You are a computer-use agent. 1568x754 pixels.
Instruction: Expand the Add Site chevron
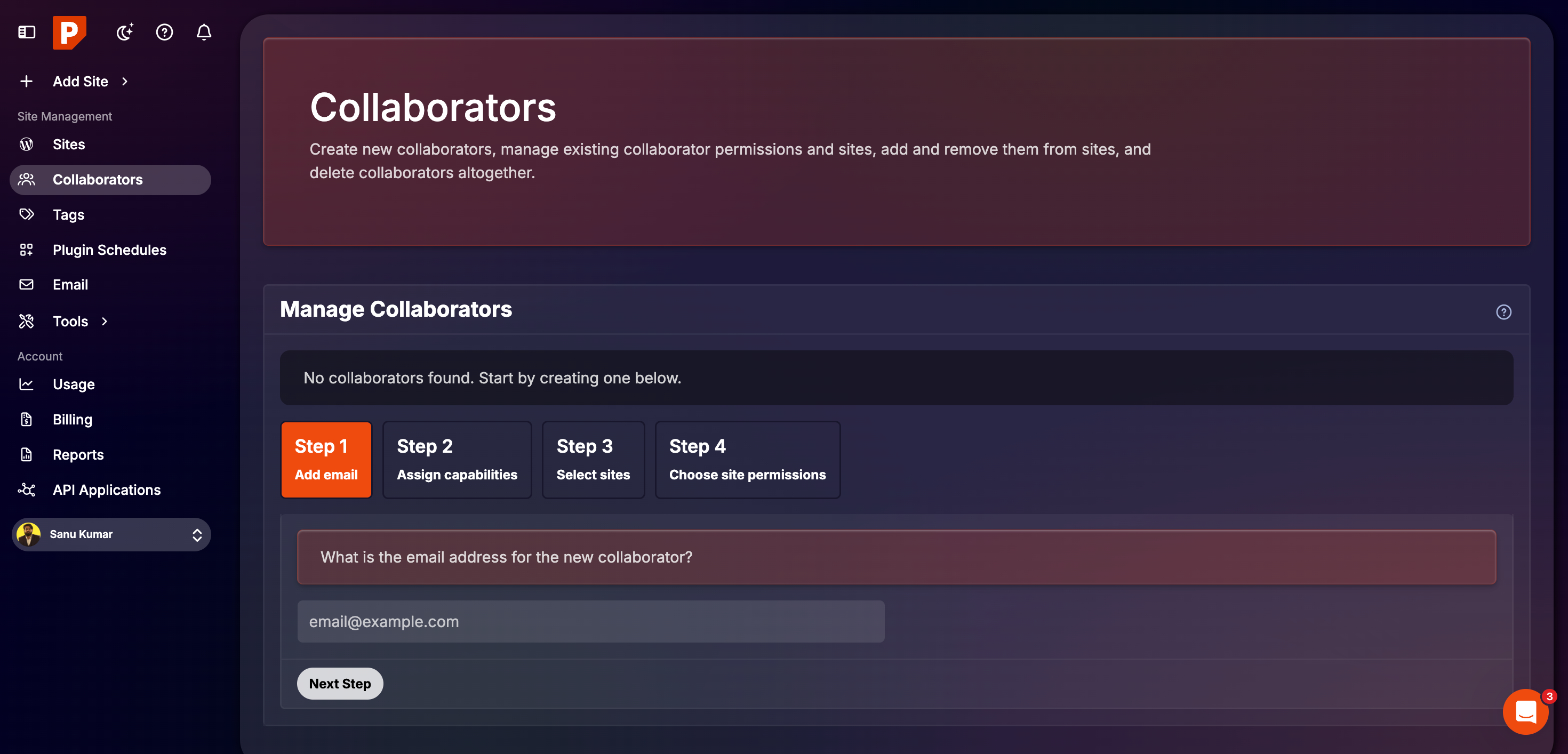(125, 81)
